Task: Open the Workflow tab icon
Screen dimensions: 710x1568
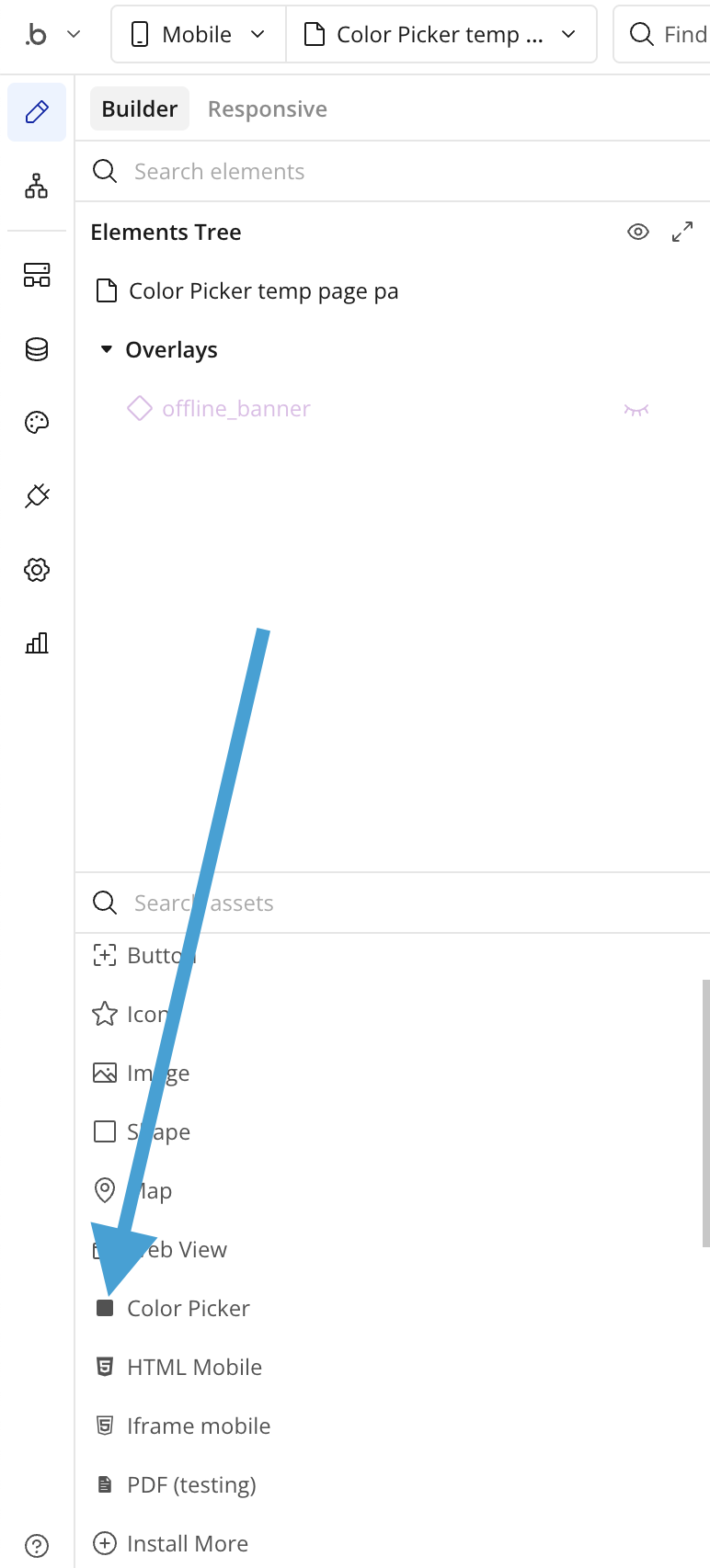Action: (37, 186)
